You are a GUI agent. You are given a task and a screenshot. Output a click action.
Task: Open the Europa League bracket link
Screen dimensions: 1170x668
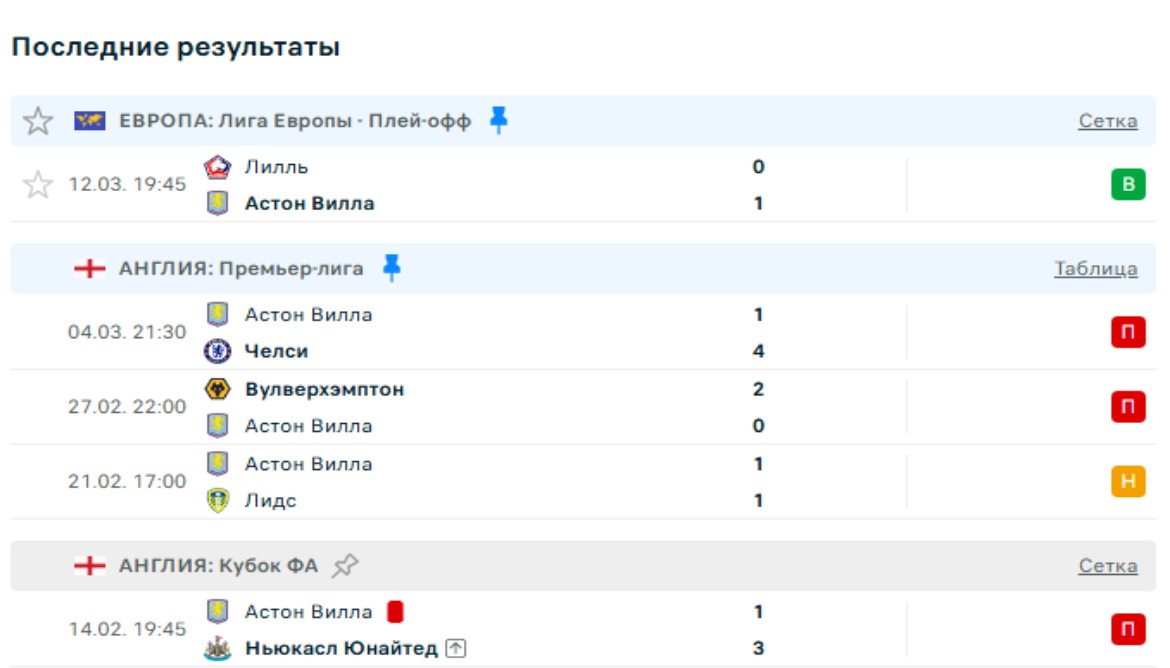(x=1107, y=121)
